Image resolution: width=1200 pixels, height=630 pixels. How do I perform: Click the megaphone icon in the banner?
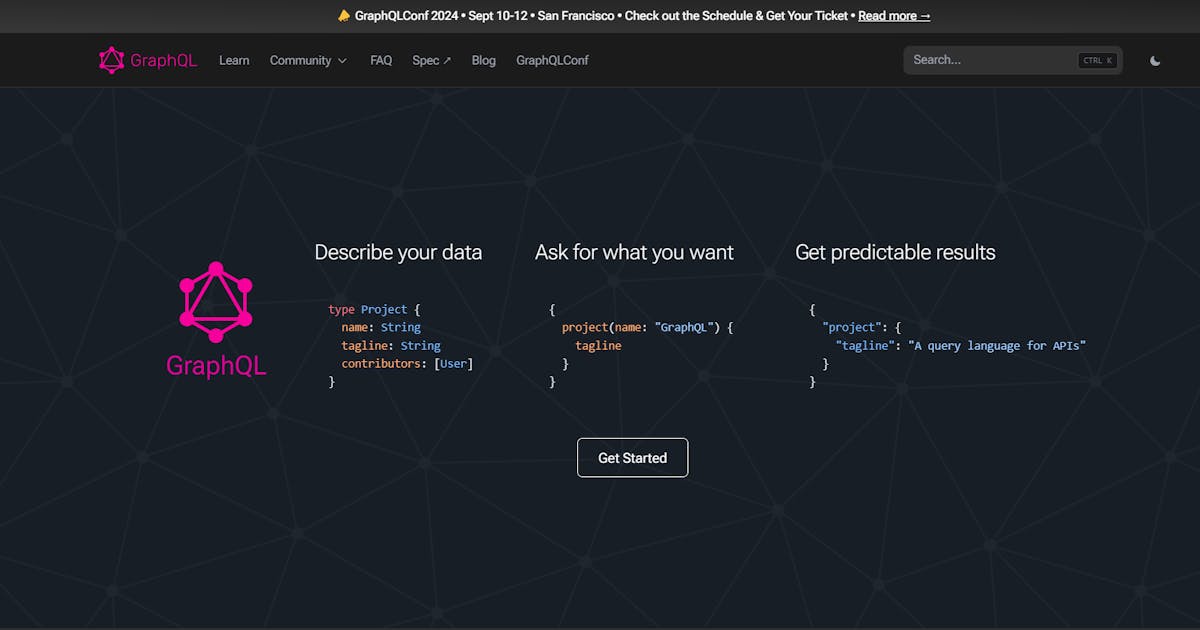click(x=344, y=16)
